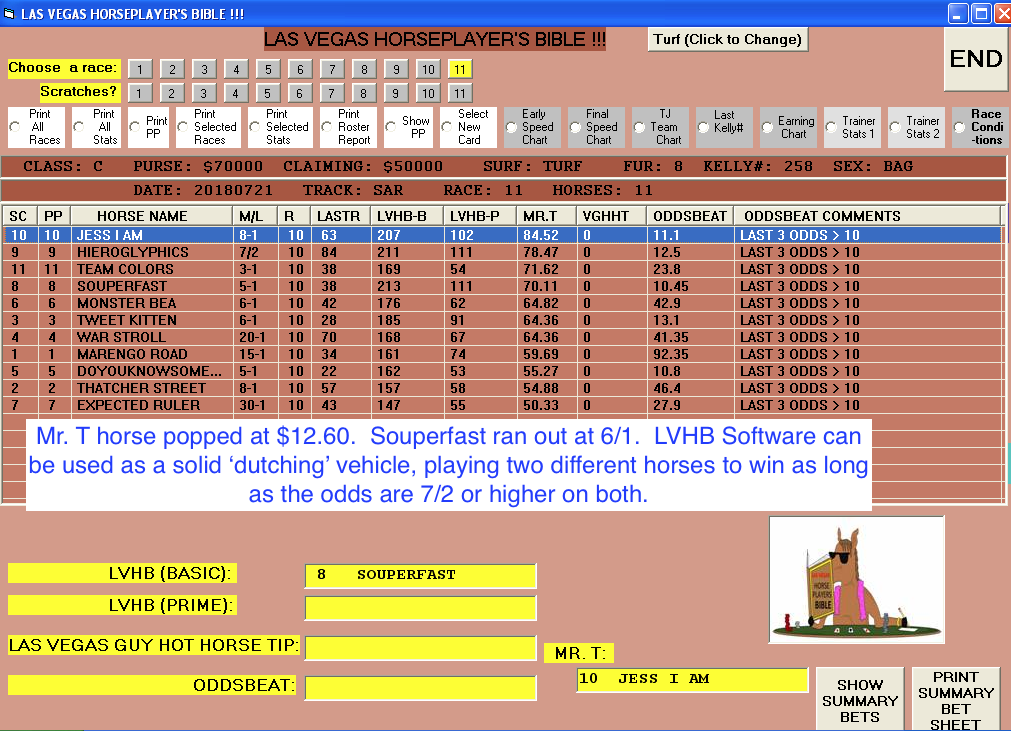Click the horse reading Bible mascot image
The image size is (1011, 731).
[856, 580]
